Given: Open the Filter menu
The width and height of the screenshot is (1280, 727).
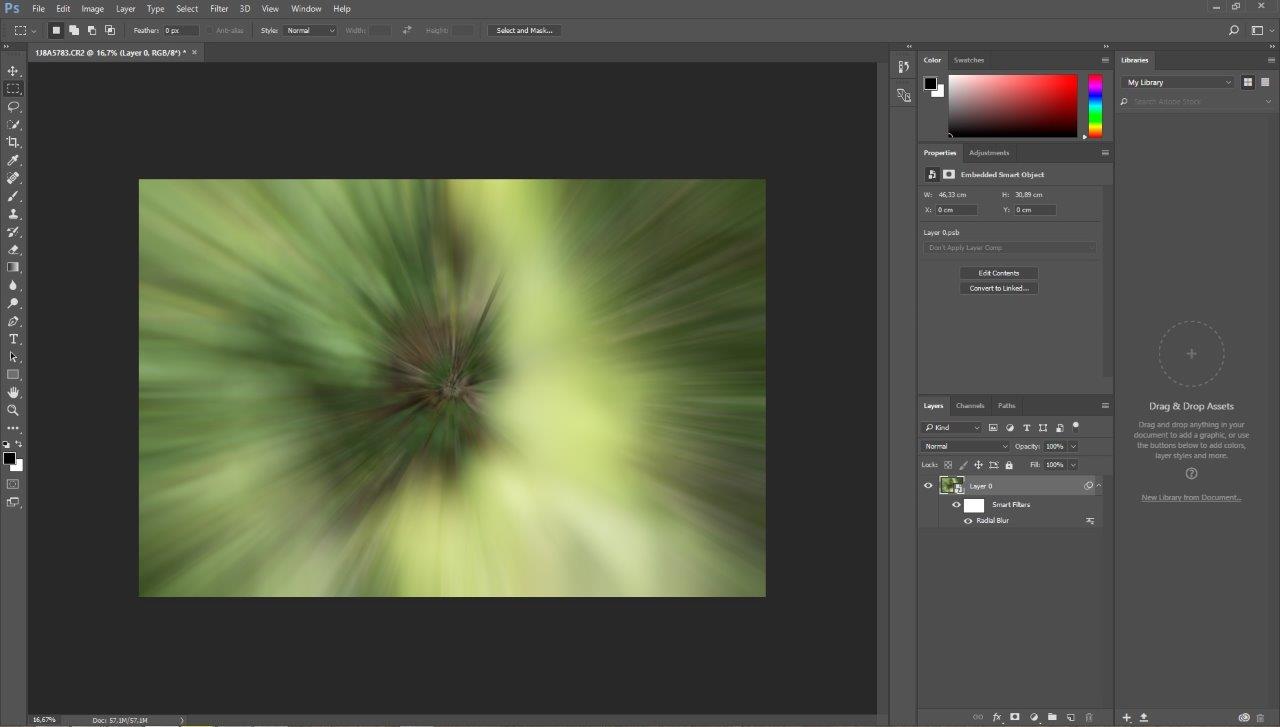Looking at the screenshot, I should tap(219, 9).
